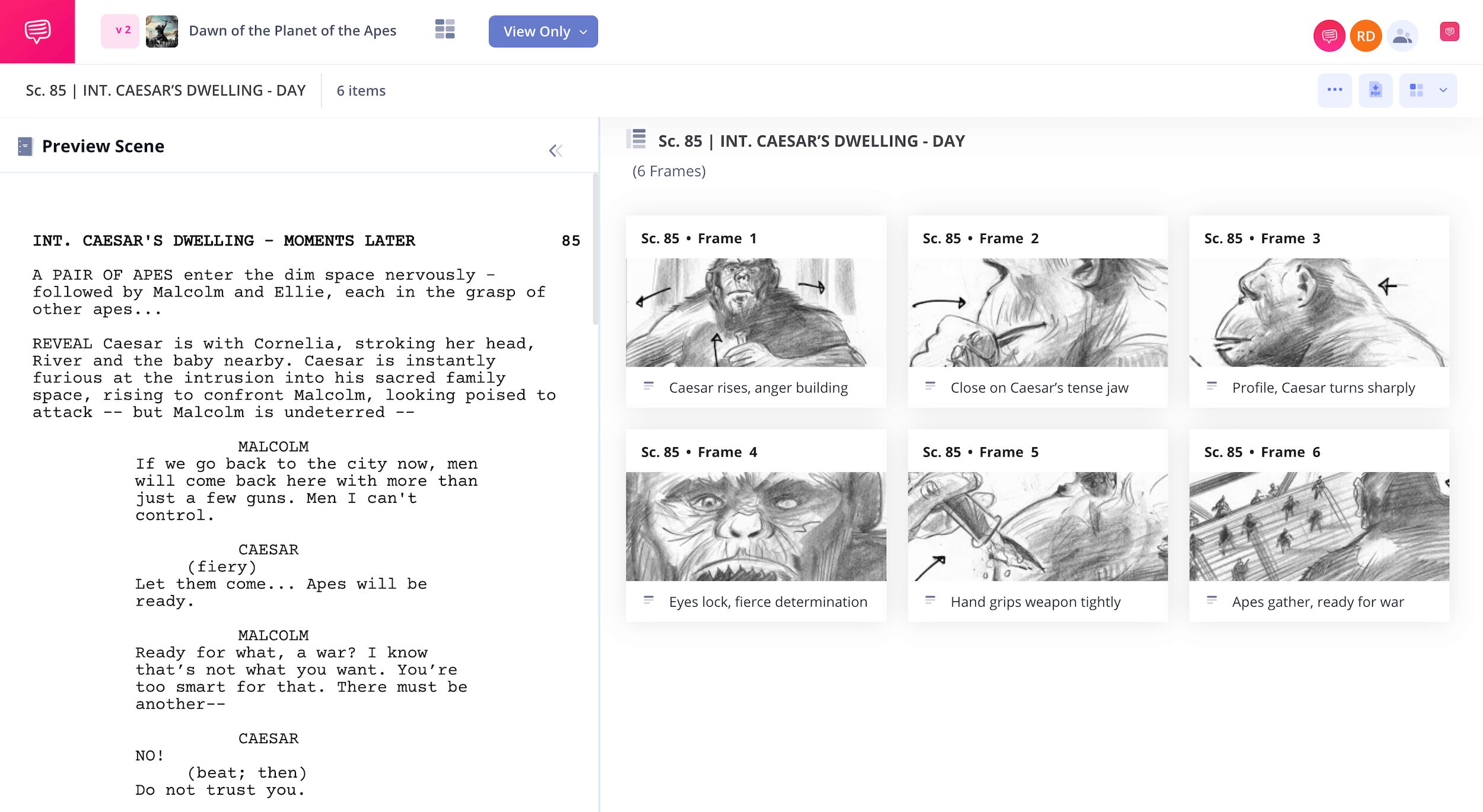
Task: Click Frame 6 apes gather thumbnail
Action: coord(1319,526)
